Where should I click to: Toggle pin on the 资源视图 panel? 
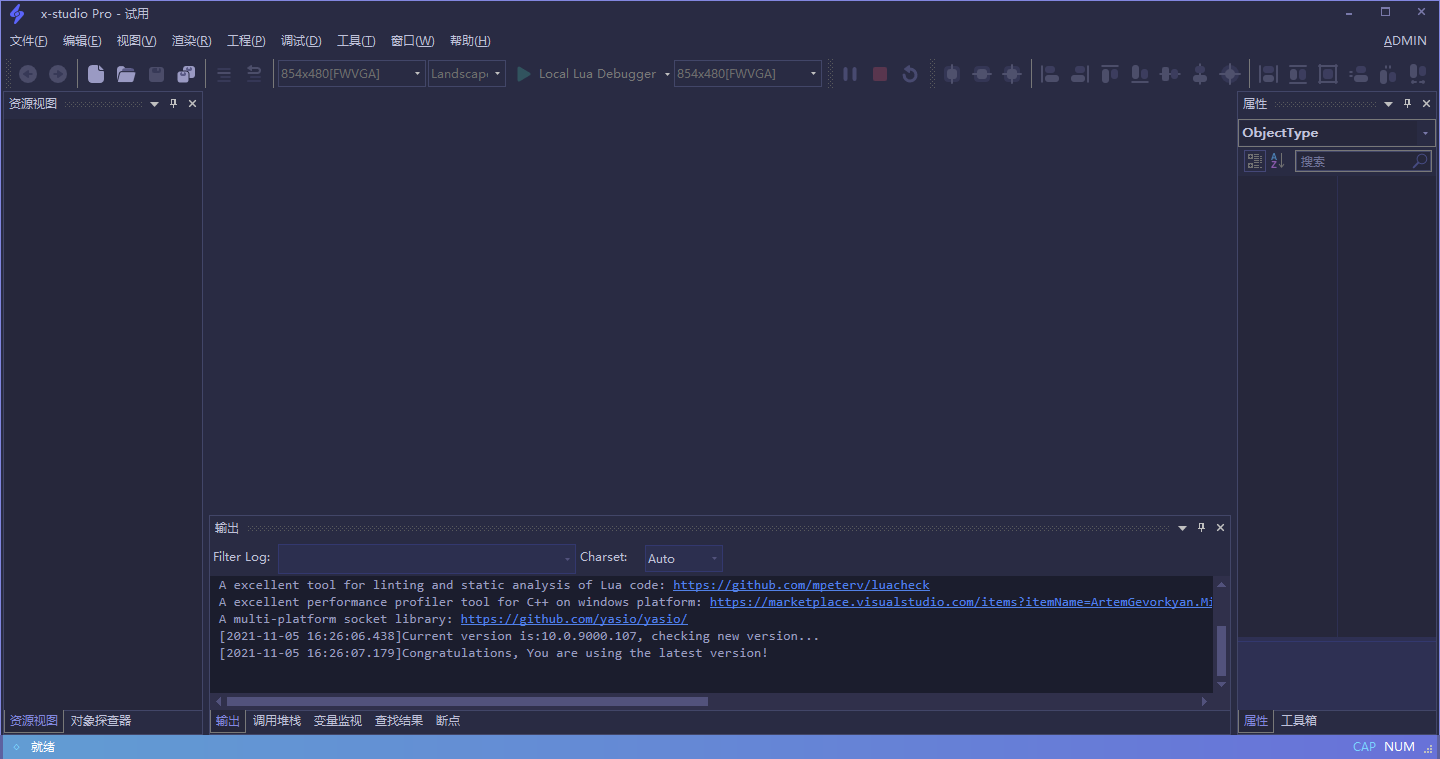[173, 104]
